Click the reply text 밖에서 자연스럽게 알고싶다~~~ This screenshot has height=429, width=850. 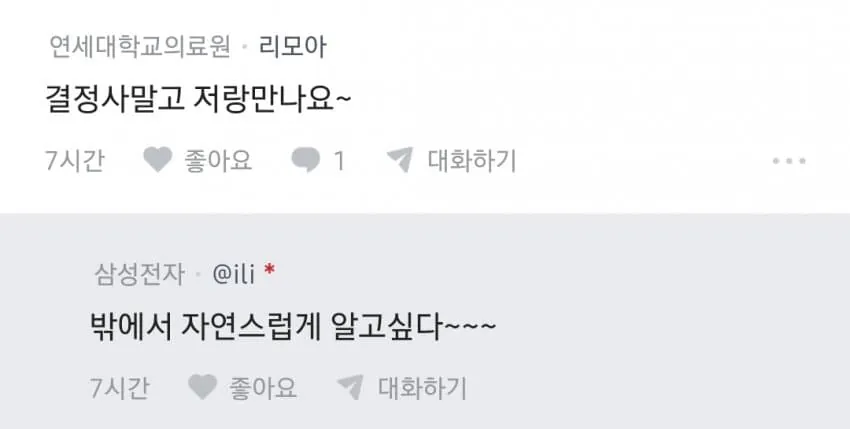293,328
